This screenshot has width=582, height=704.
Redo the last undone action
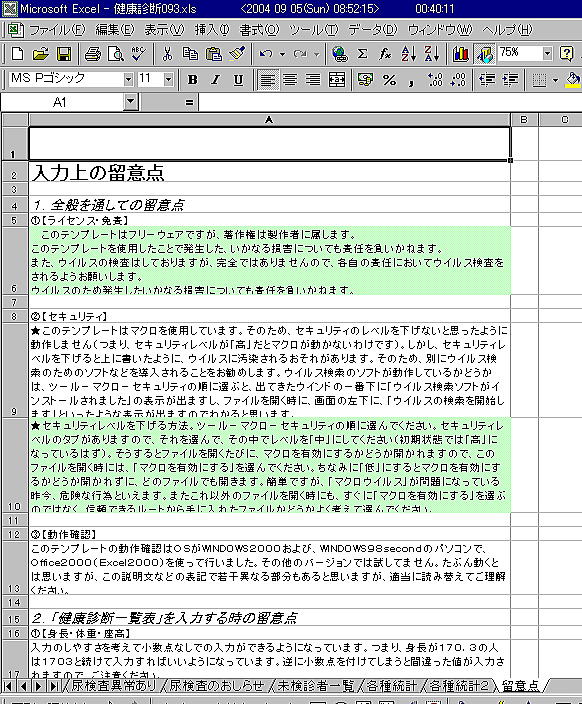click(x=300, y=54)
